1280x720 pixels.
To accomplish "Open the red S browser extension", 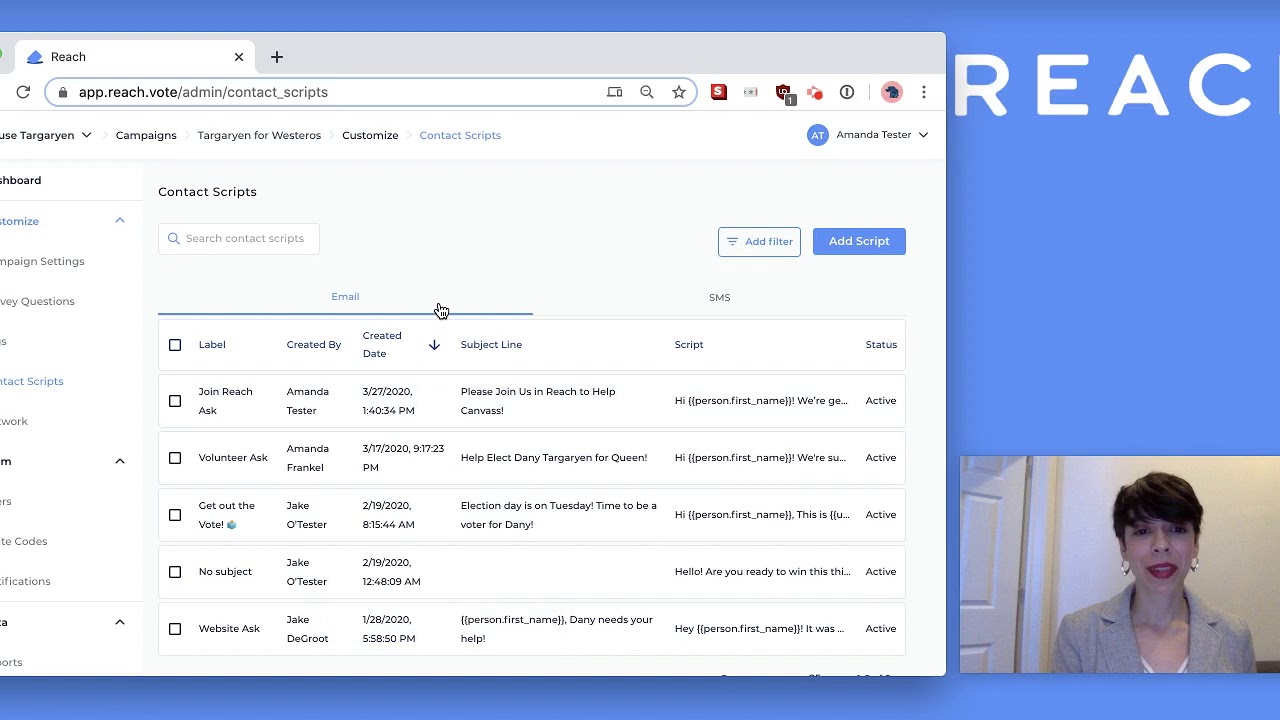I will tap(719, 92).
